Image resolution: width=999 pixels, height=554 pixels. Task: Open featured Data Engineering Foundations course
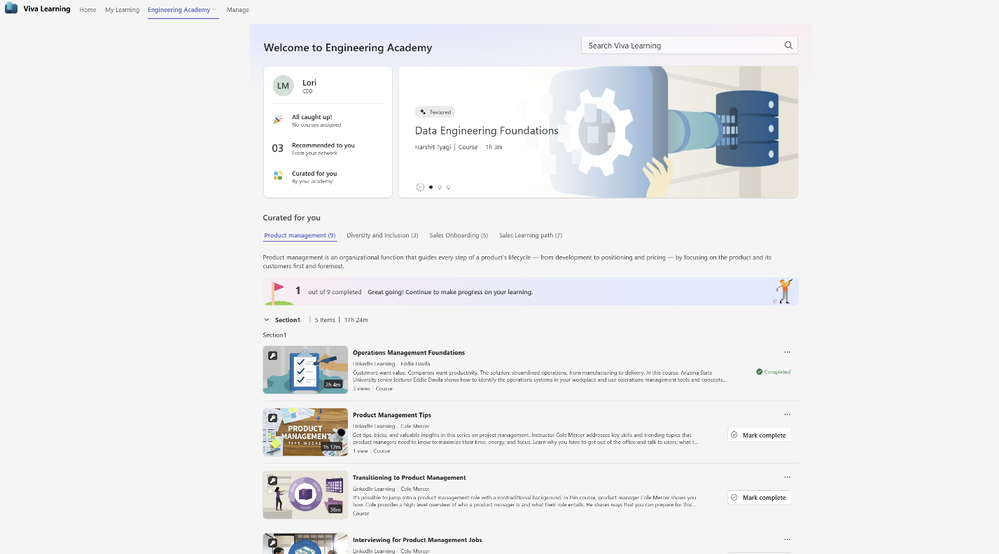(x=486, y=131)
